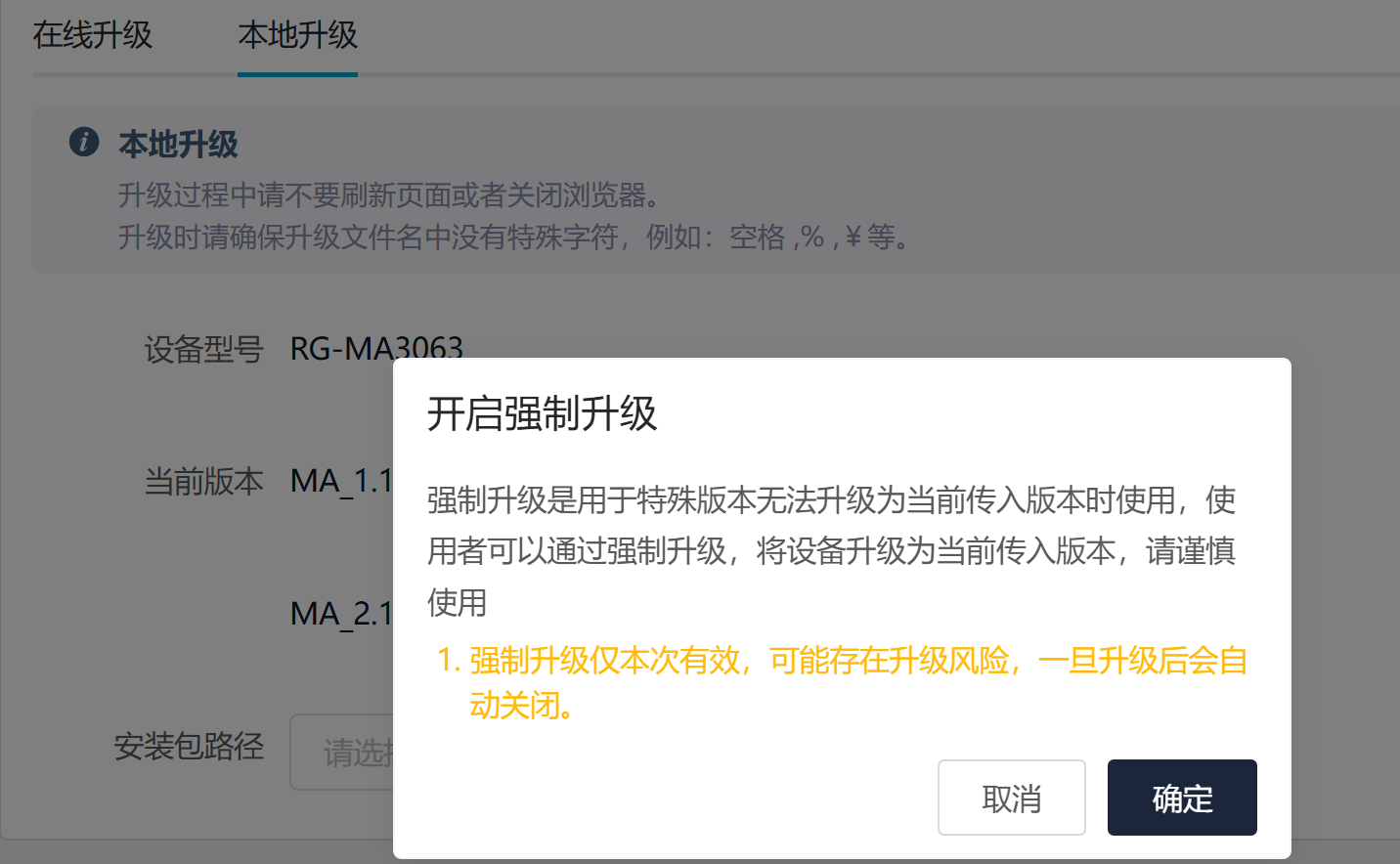Image resolution: width=1400 pixels, height=864 pixels.
Task: Switch to the 在线升级 tab
Action: pyautogui.click(x=93, y=35)
